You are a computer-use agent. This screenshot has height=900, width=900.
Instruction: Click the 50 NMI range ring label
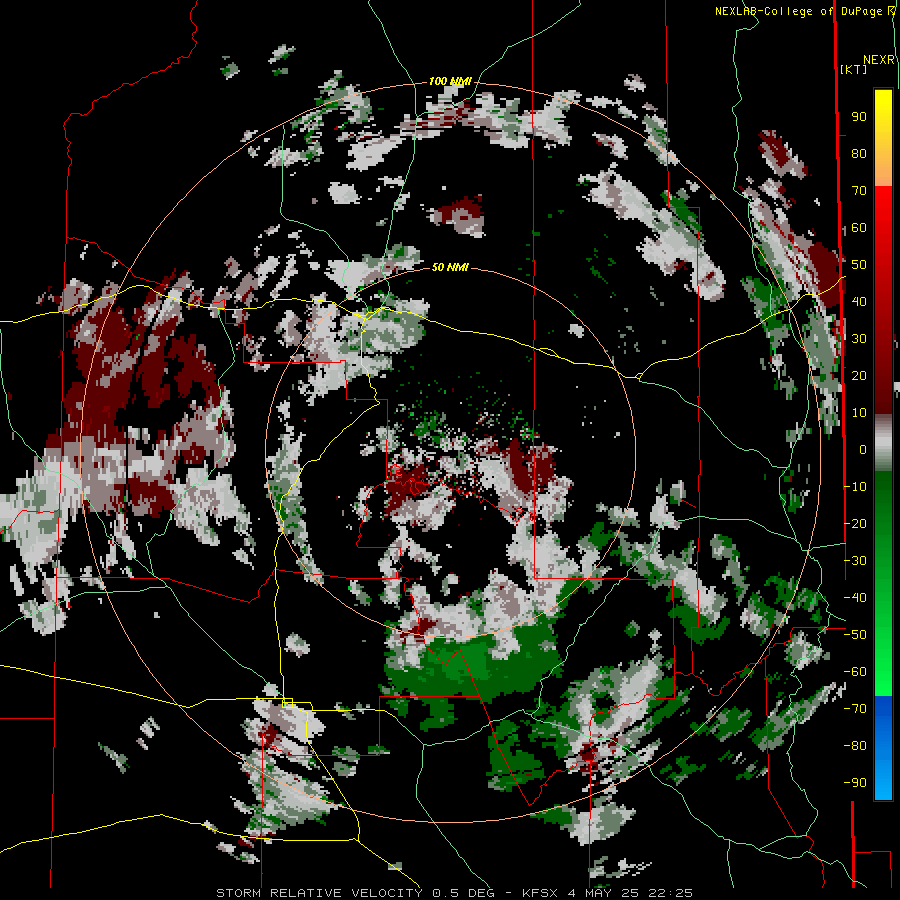pyautogui.click(x=450, y=267)
